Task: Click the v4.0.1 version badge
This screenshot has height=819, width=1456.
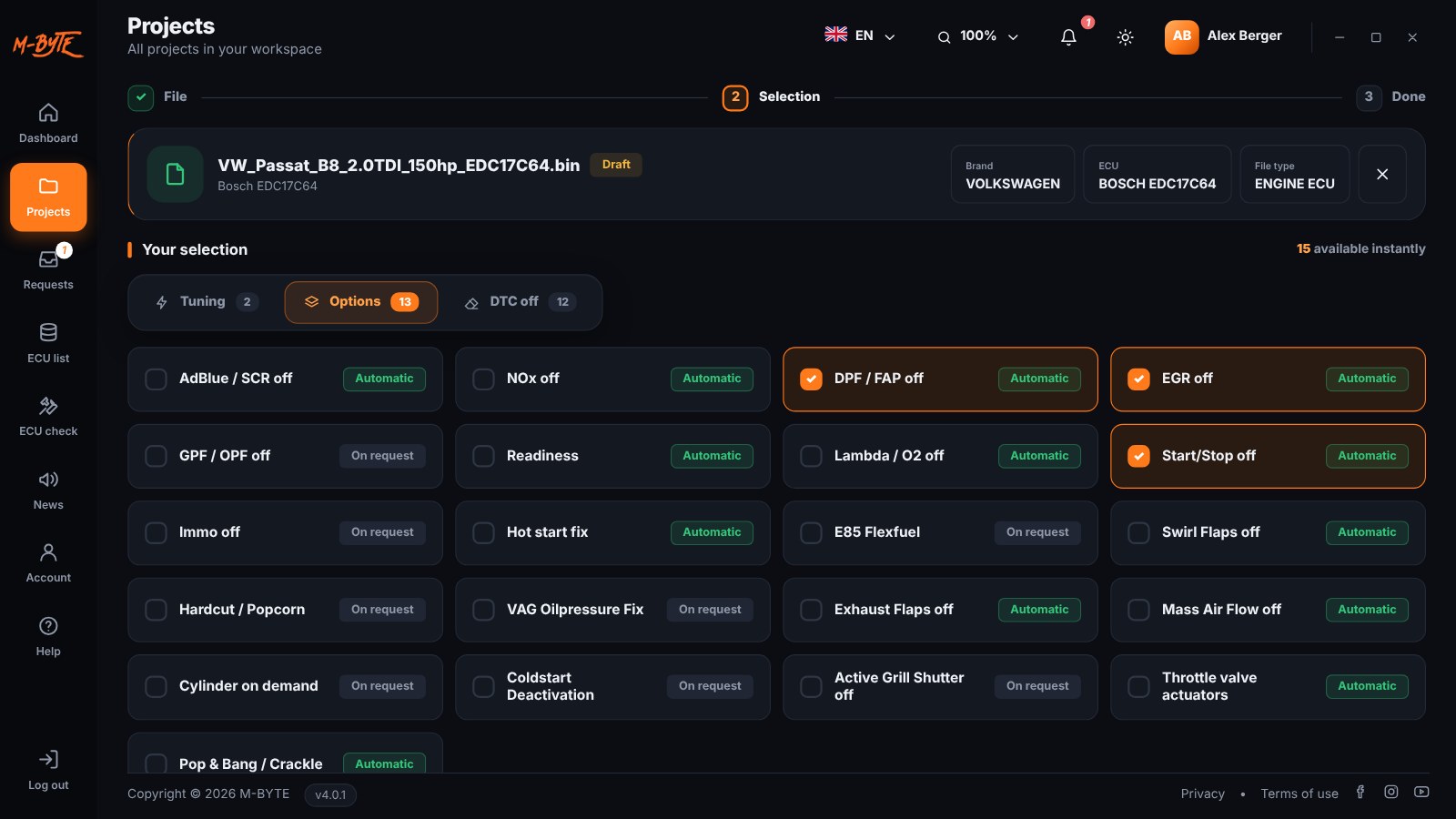Action: [330, 794]
